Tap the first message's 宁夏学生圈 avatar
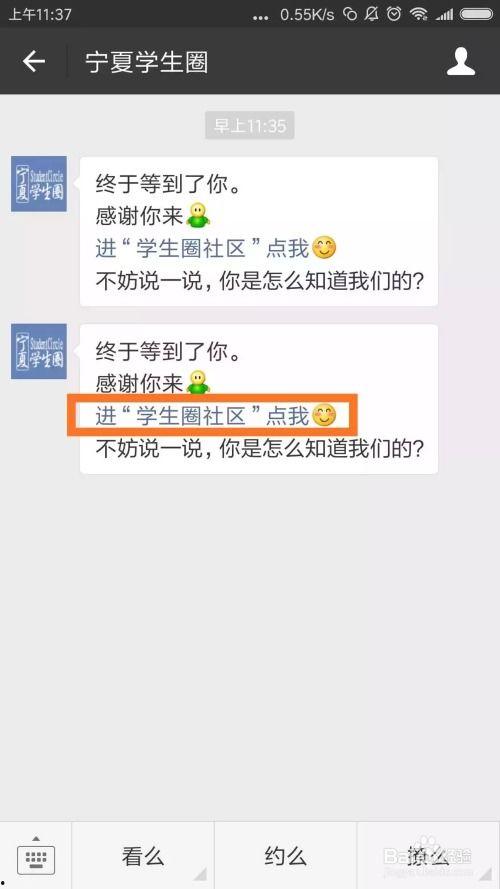 click(39, 184)
